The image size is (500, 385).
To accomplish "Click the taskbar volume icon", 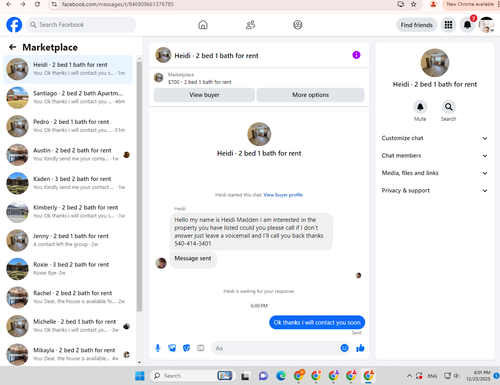I will [x=456, y=376].
